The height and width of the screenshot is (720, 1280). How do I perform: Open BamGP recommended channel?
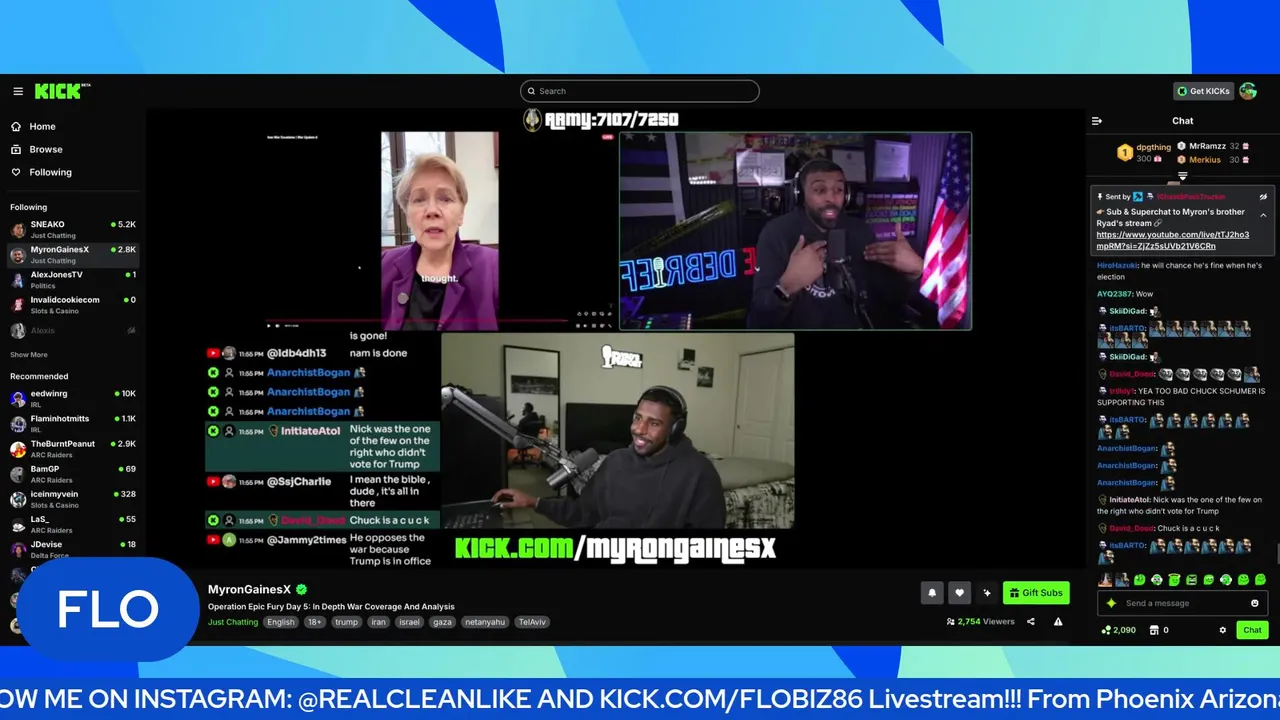click(x=73, y=474)
